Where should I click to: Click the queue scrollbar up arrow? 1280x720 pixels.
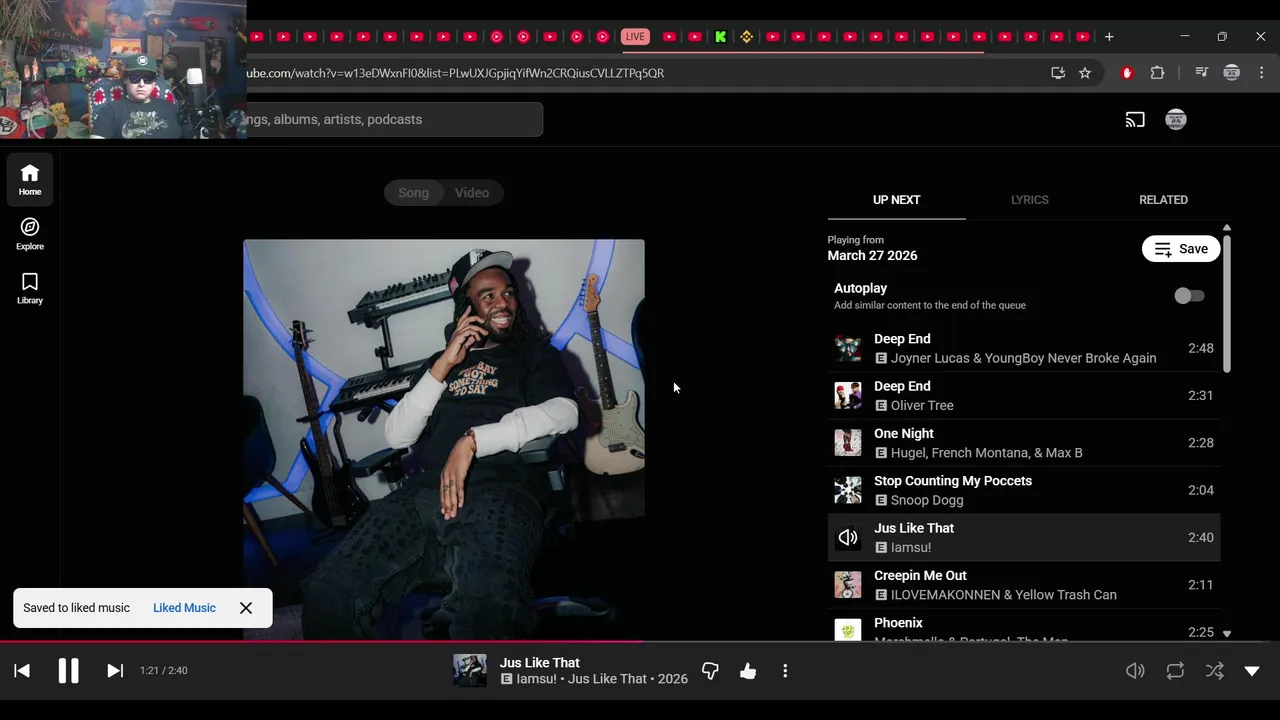(x=1227, y=228)
